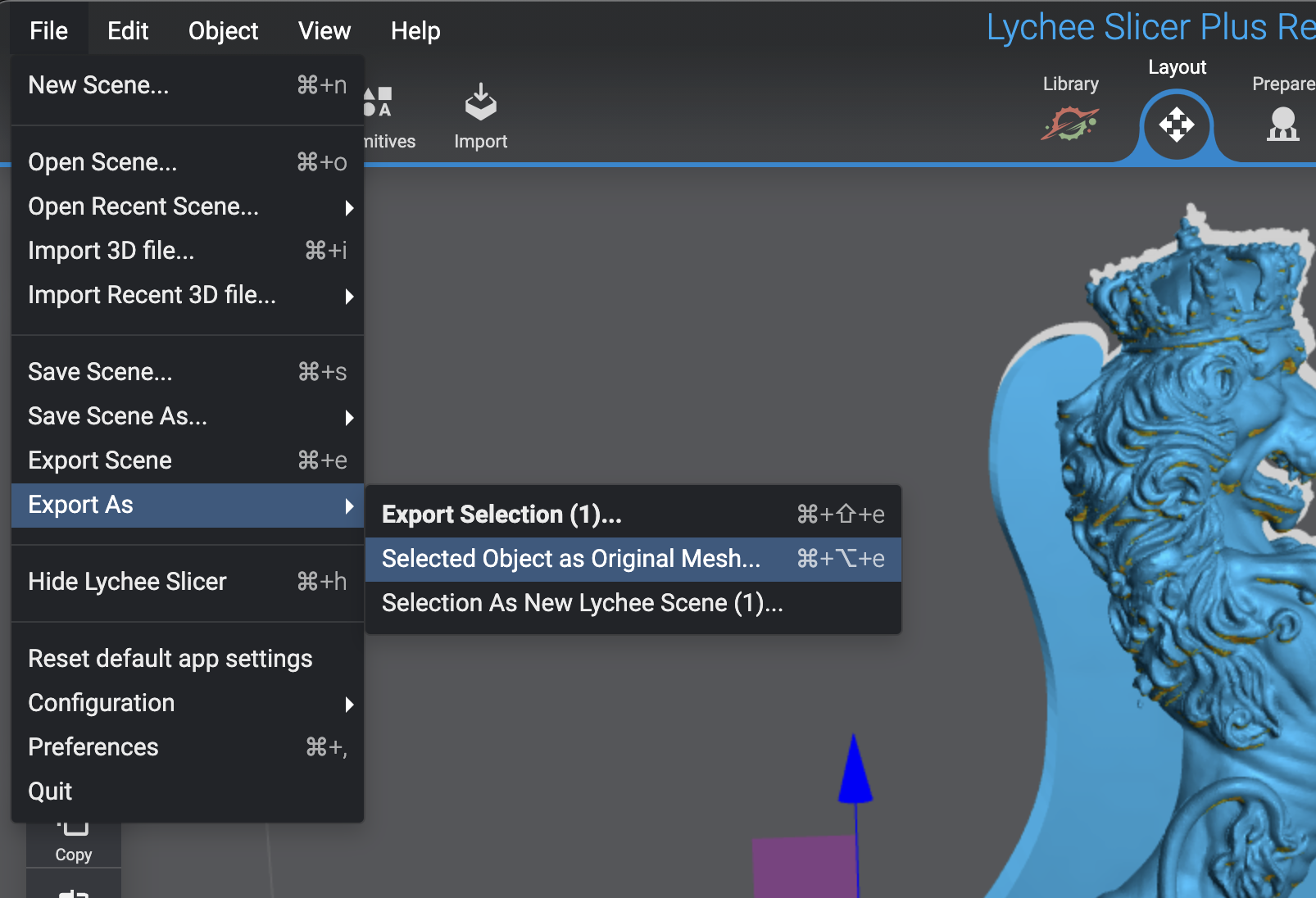Choose Reset default app settings
Image resolution: width=1316 pixels, height=898 pixels.
[170, 659]
